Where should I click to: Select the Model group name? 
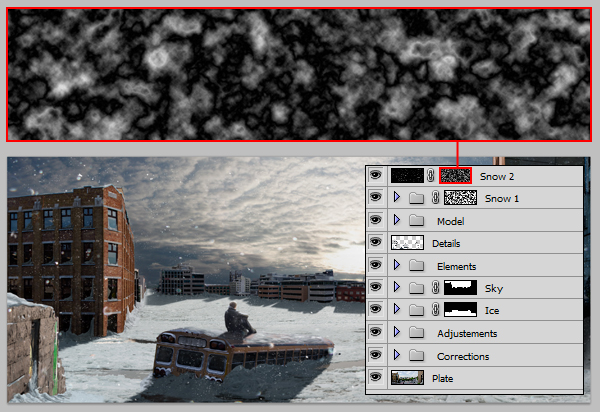(x=450, y=221)
